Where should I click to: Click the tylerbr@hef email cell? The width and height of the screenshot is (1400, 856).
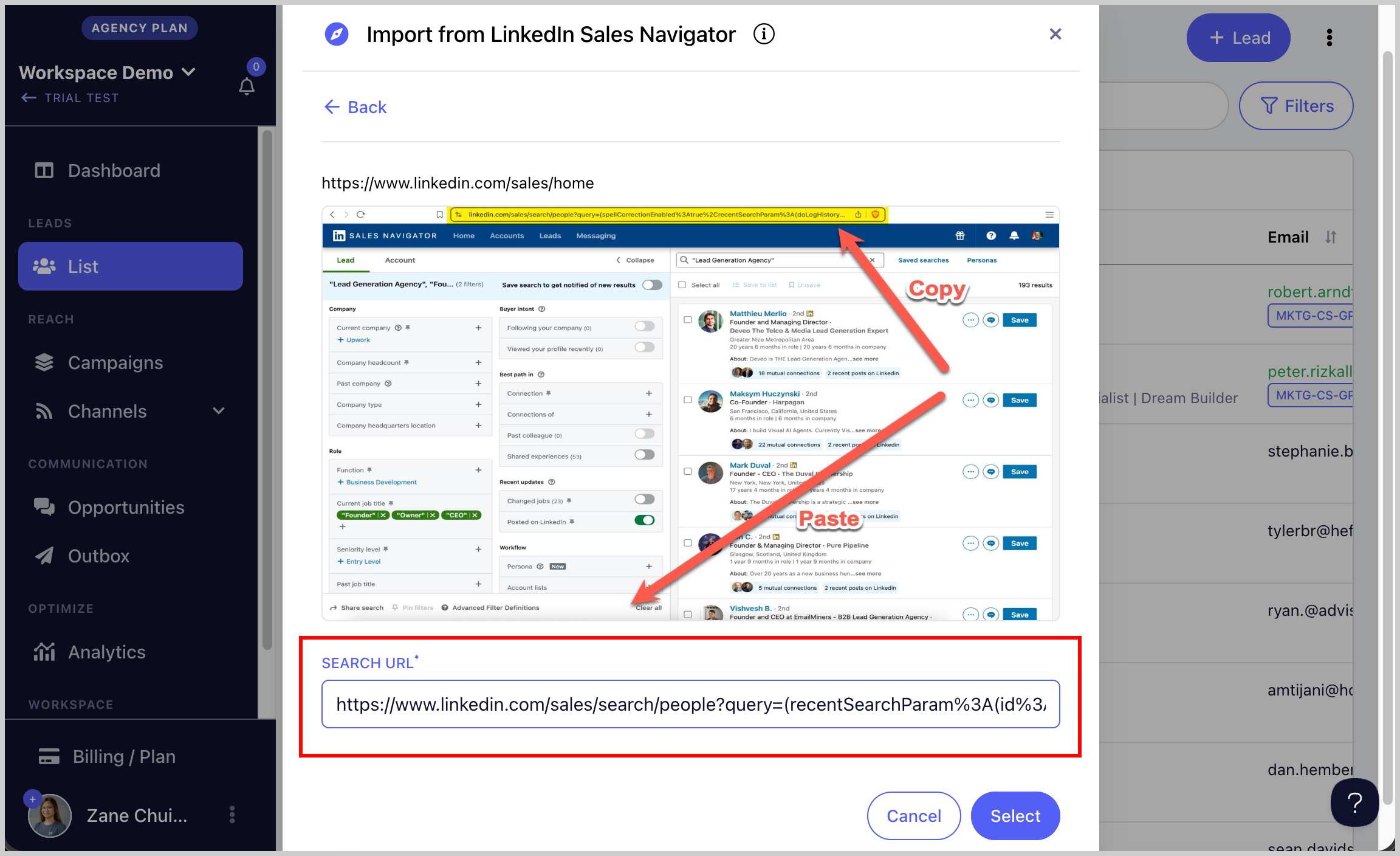coord(1309,531)
